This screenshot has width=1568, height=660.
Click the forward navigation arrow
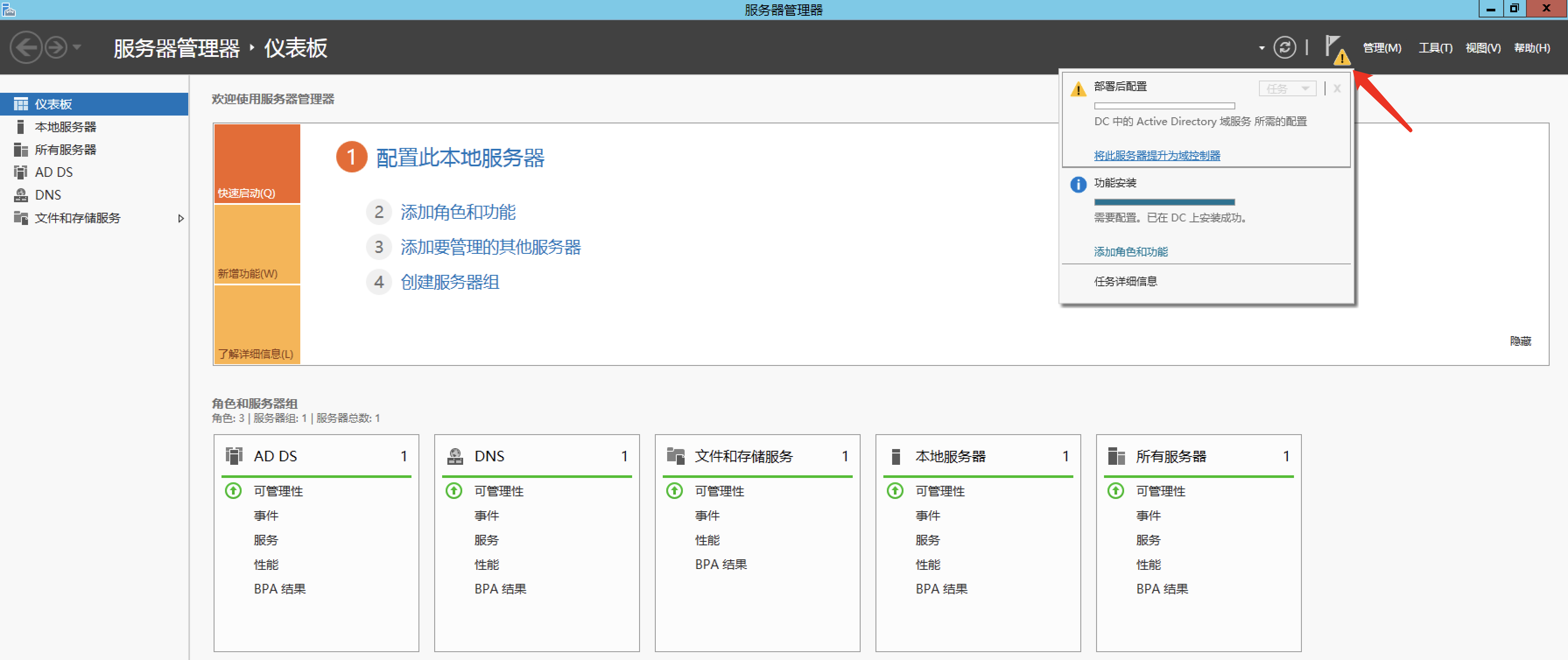coord(56,48)
